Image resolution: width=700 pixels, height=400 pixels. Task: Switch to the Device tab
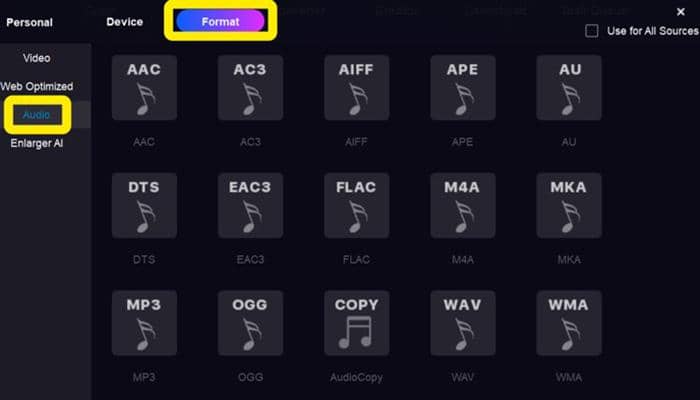pos(125,22)
